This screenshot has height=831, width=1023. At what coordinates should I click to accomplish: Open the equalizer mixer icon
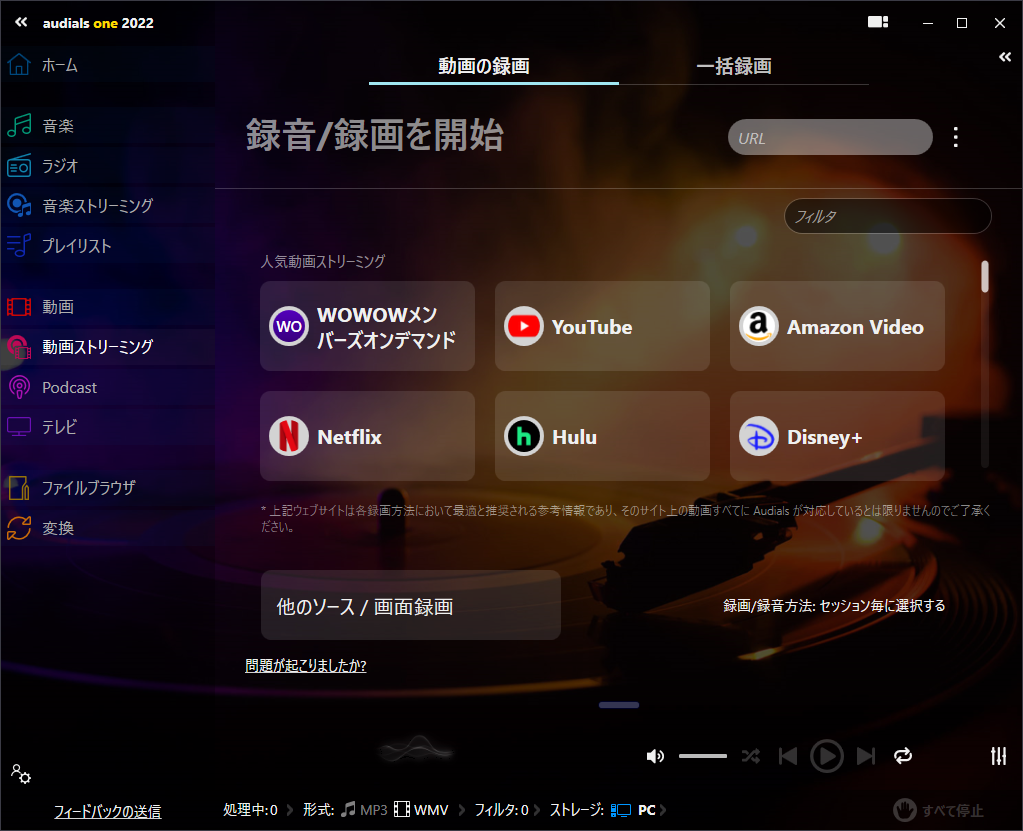[x=998, y=755]
